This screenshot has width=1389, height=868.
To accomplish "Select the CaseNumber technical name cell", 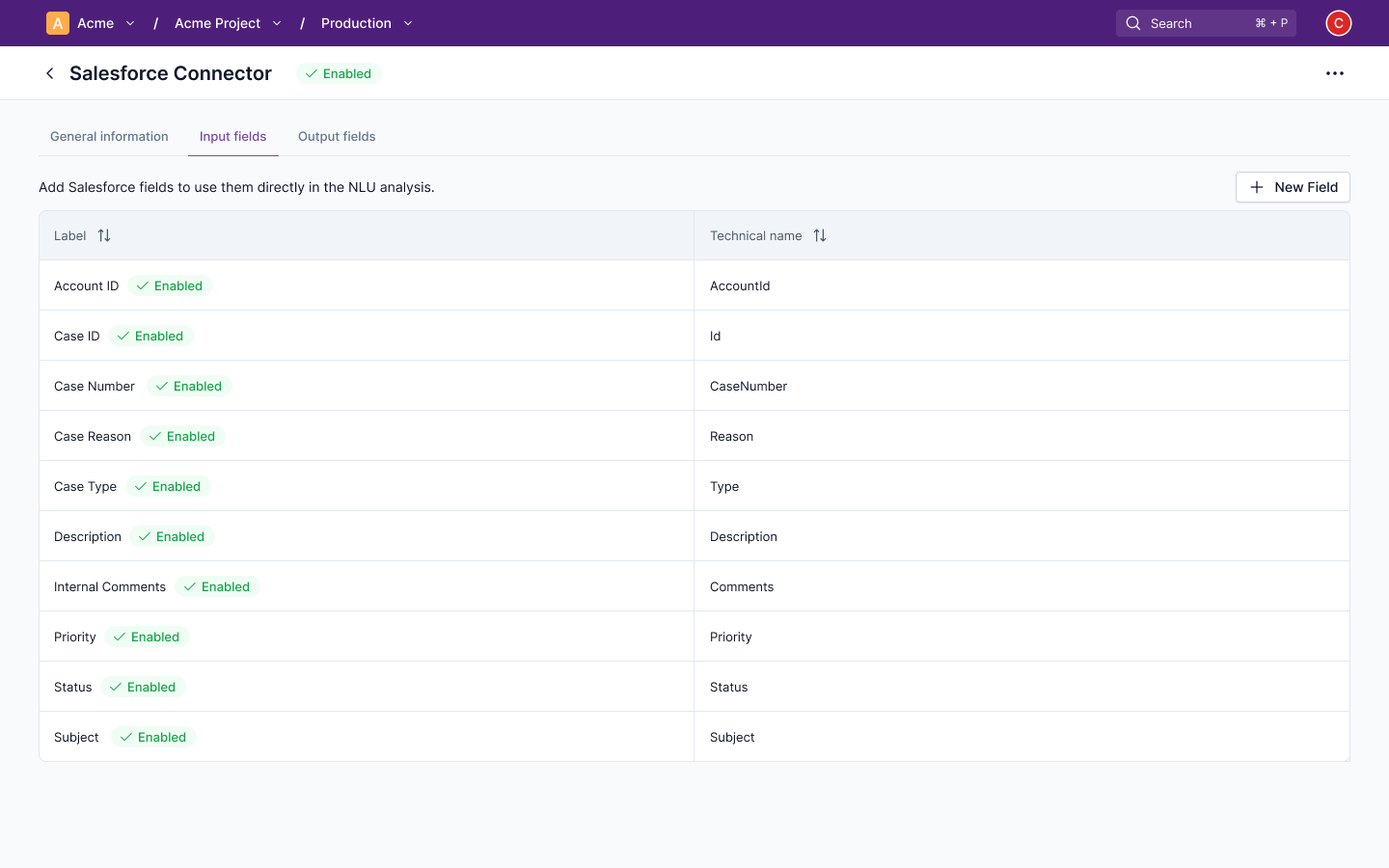I will coord(1021,386).
